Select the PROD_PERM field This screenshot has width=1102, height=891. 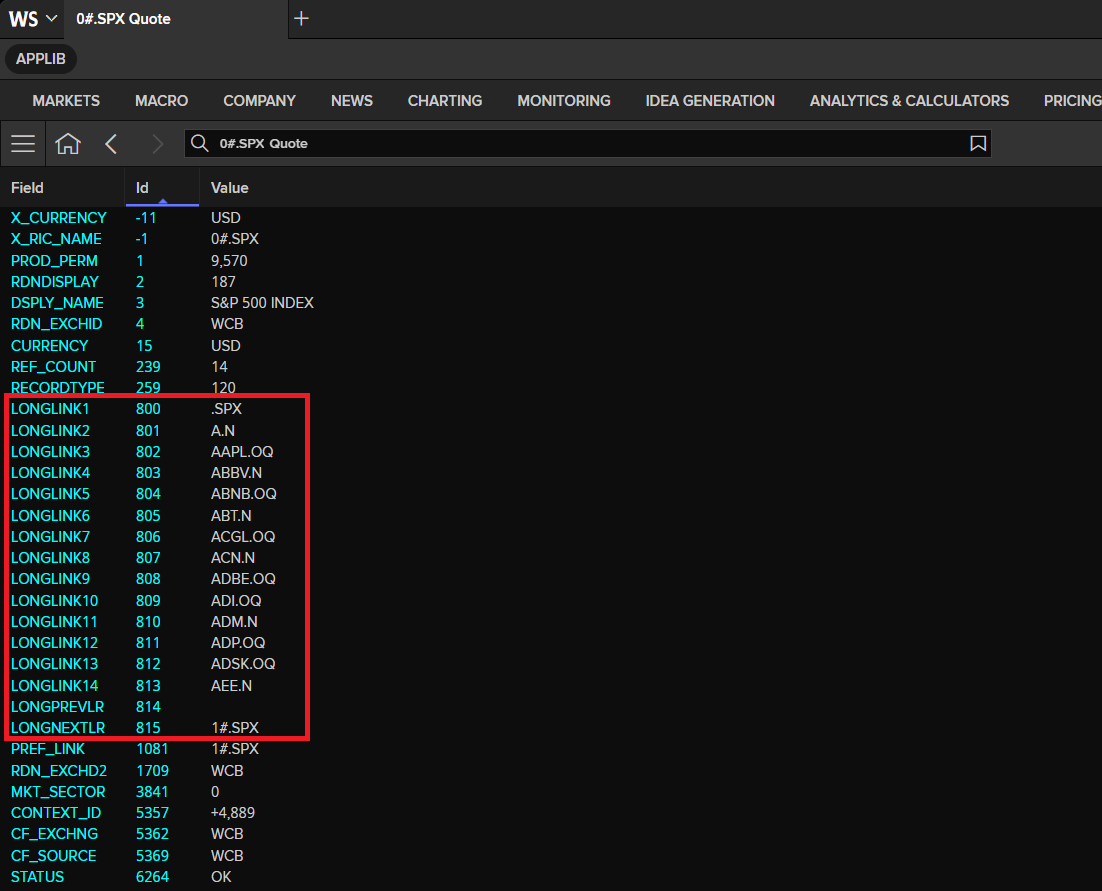point(54,261)
